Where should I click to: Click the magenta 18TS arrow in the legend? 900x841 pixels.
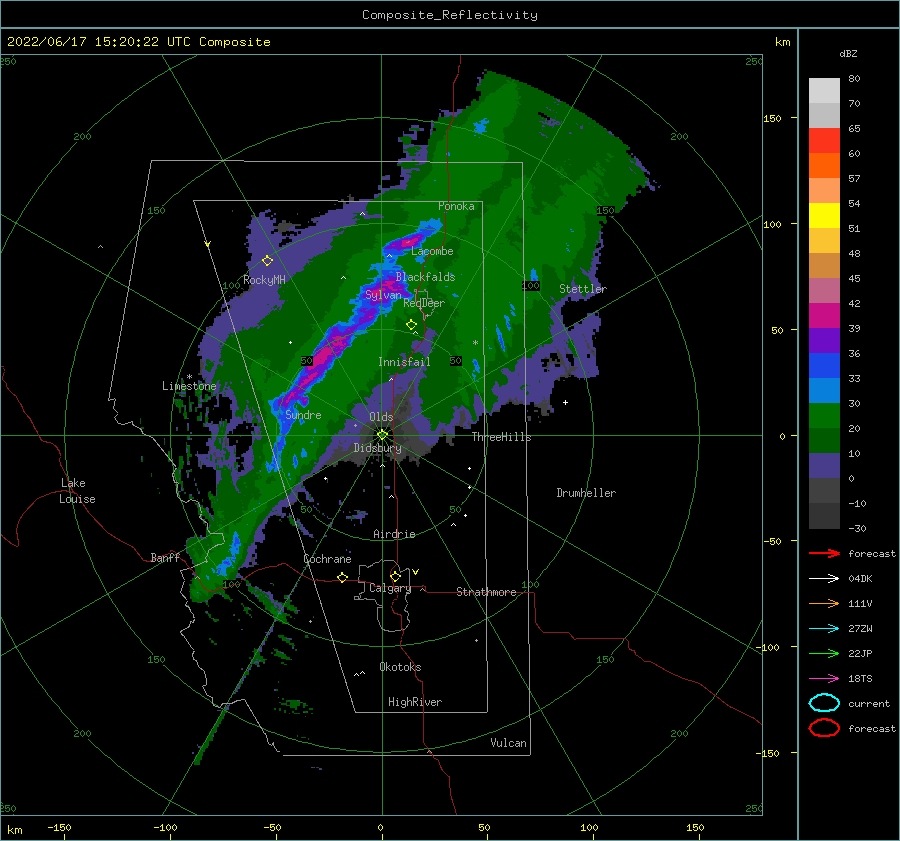tap(824, 679)
